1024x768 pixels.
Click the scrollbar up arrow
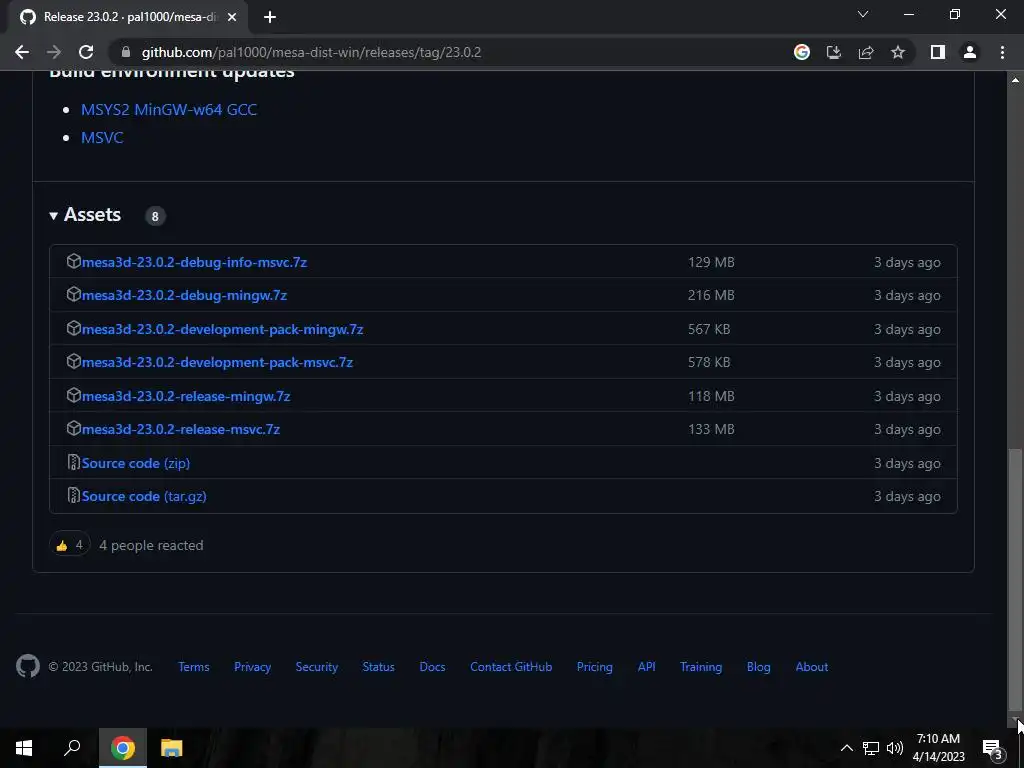tap(1015, 80)
